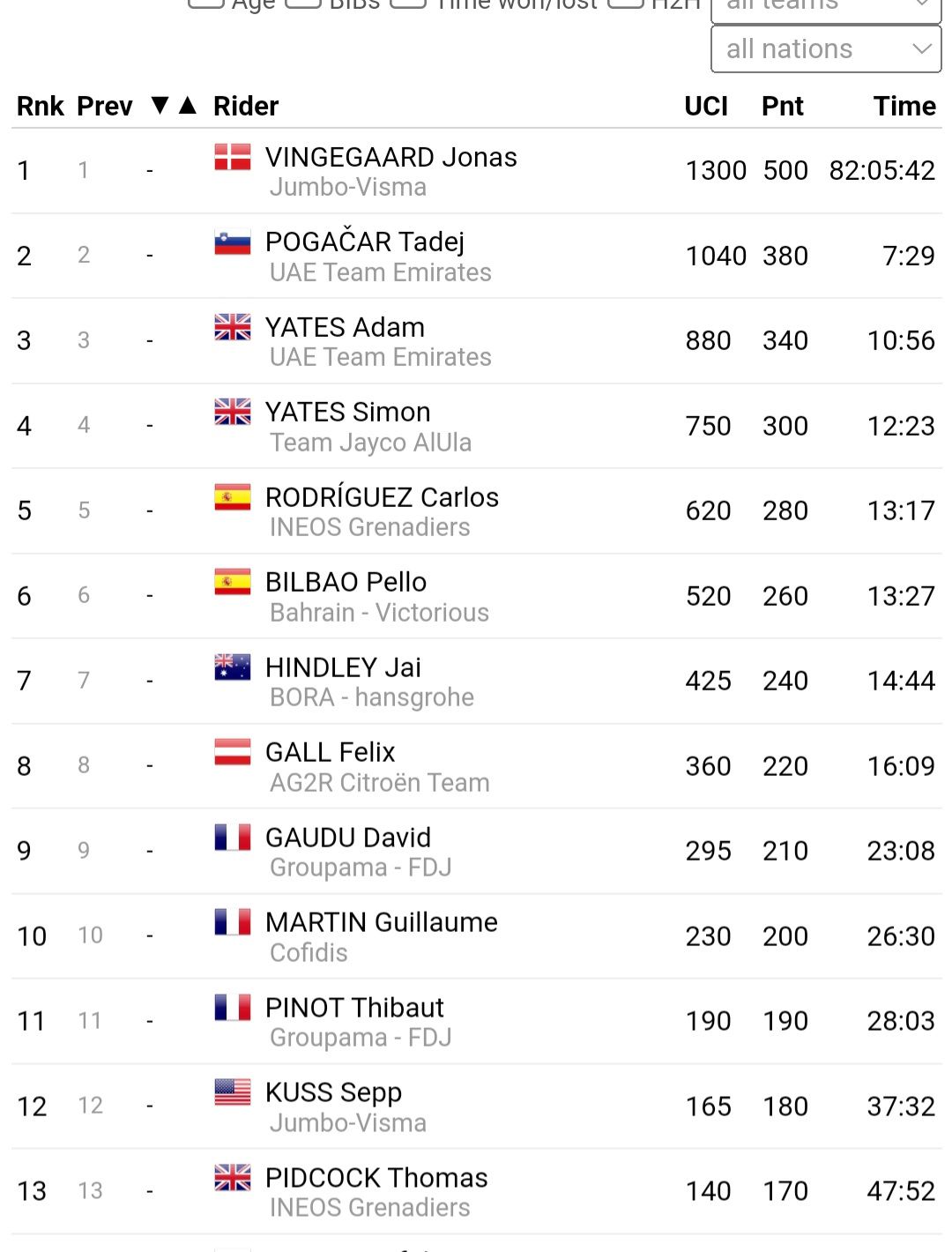Click the Time column header
Image resolution: width=952 pixels, height=1252 pixels.
[904, 106]
